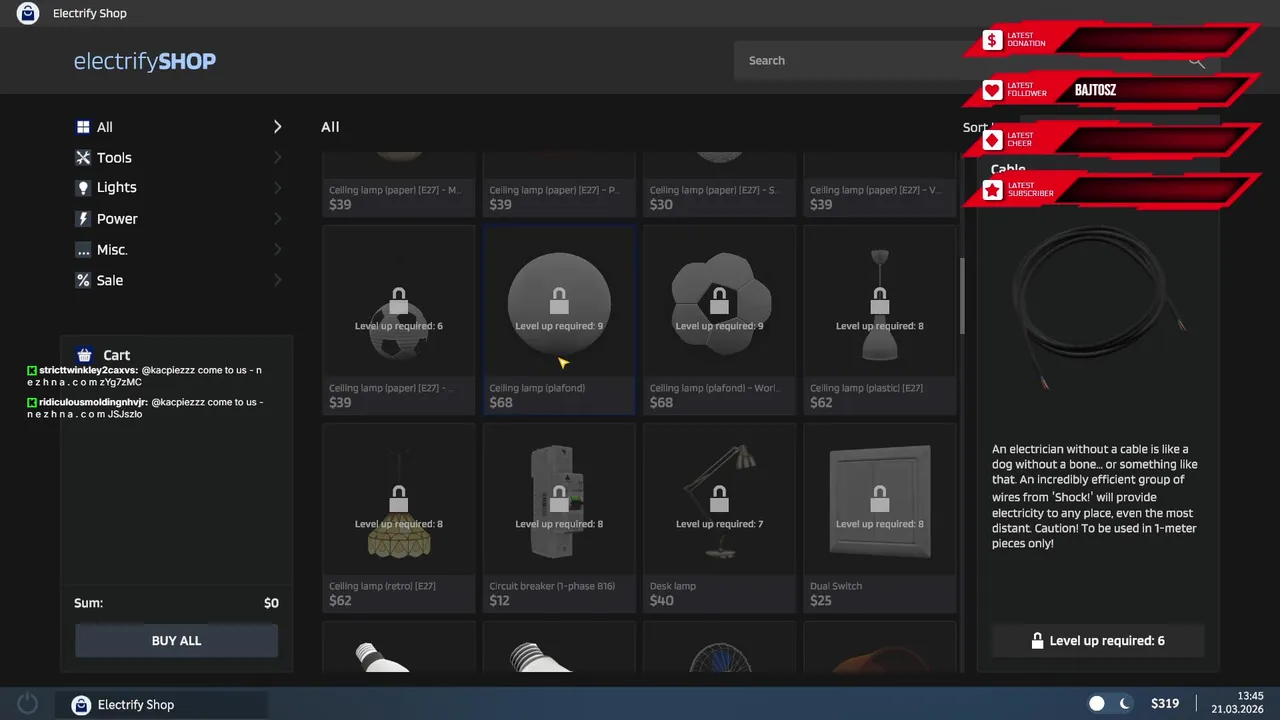Expand the Power category chevron
1280x720 pixels.
[x=277, y=219]
